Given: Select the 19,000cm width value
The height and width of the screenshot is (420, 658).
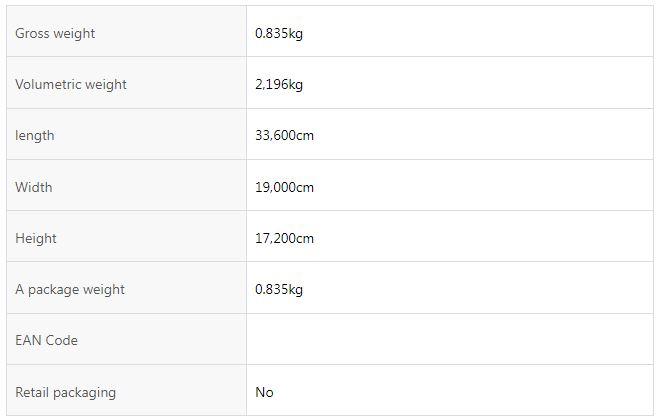Looking at the screenshot, I should pyautogui.click(x=284, y=187).
